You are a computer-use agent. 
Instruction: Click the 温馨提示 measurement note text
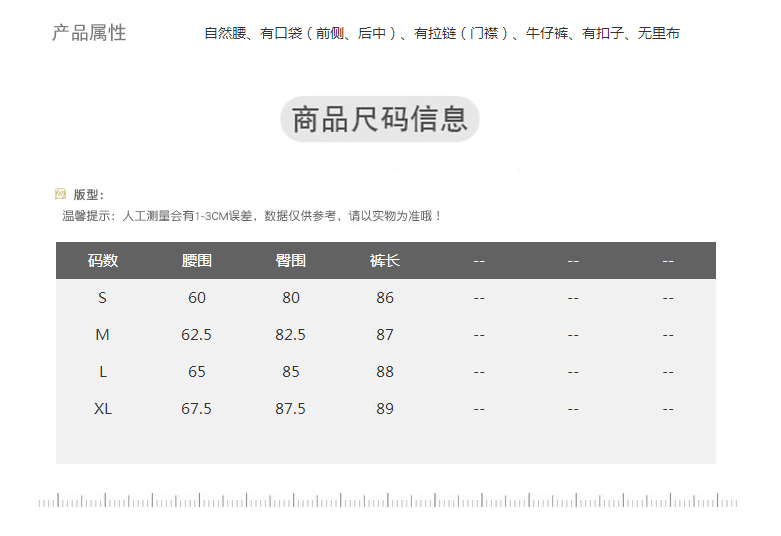[252, 215]
